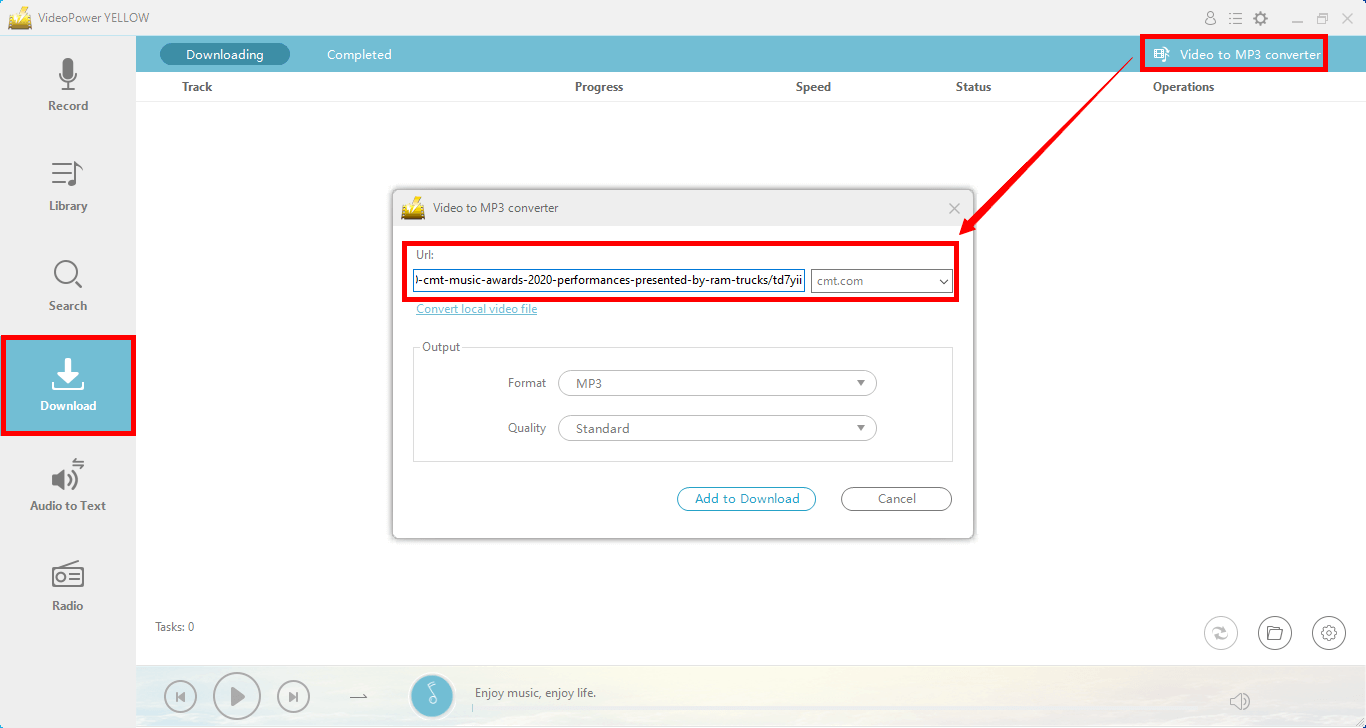Close the Video to MP3 converter dialog
Image resolution: width=1366 pixels, height=728 pixels.
(954, 208)
